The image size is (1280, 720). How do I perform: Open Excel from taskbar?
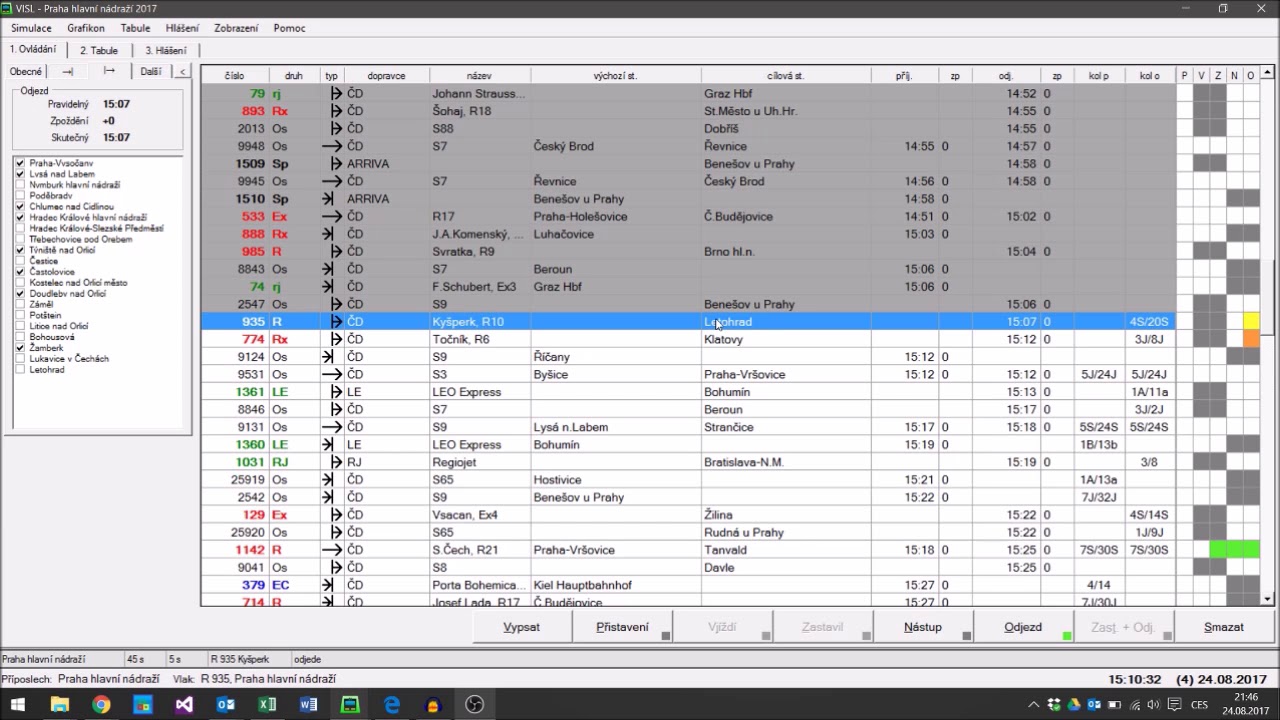(x=267, y=705)
